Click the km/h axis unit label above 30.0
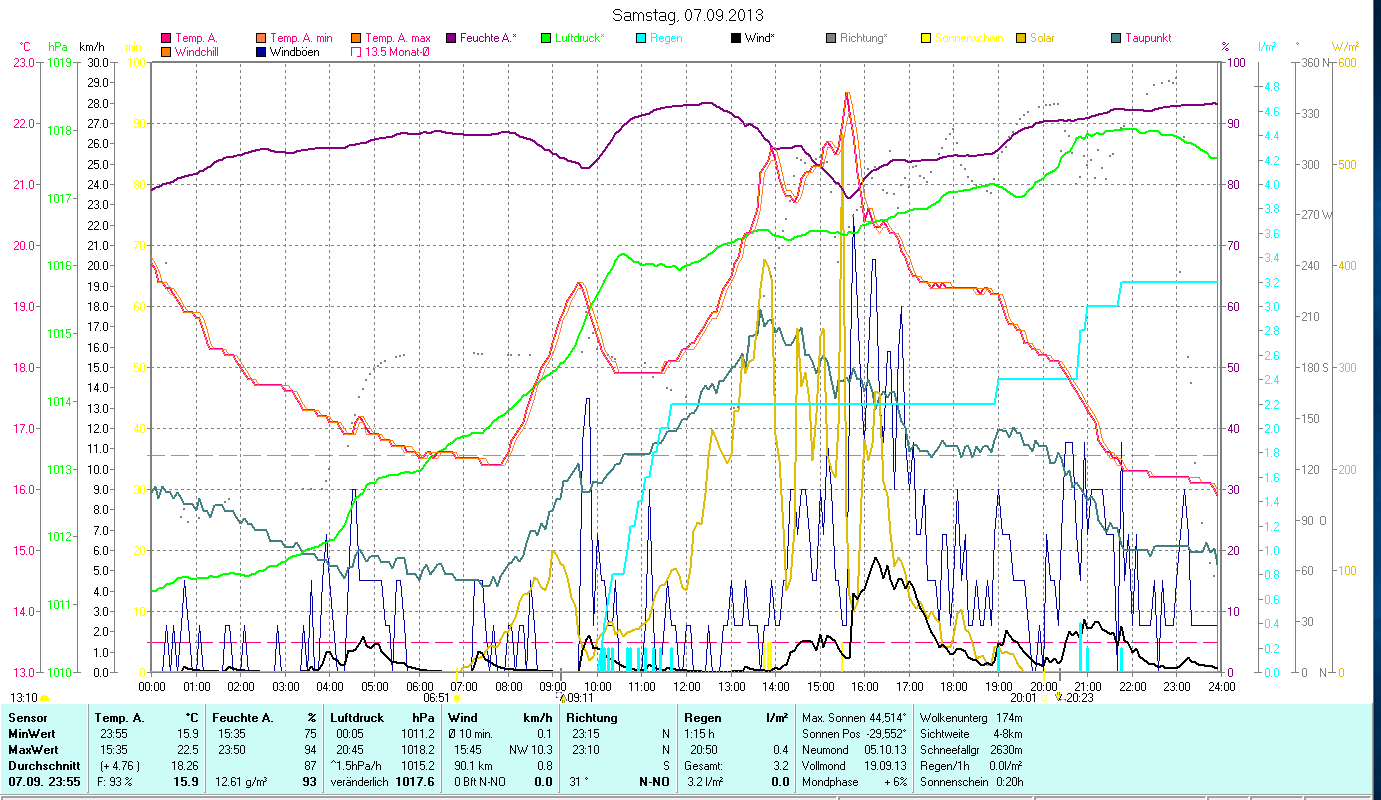 [x=91, y=47]
